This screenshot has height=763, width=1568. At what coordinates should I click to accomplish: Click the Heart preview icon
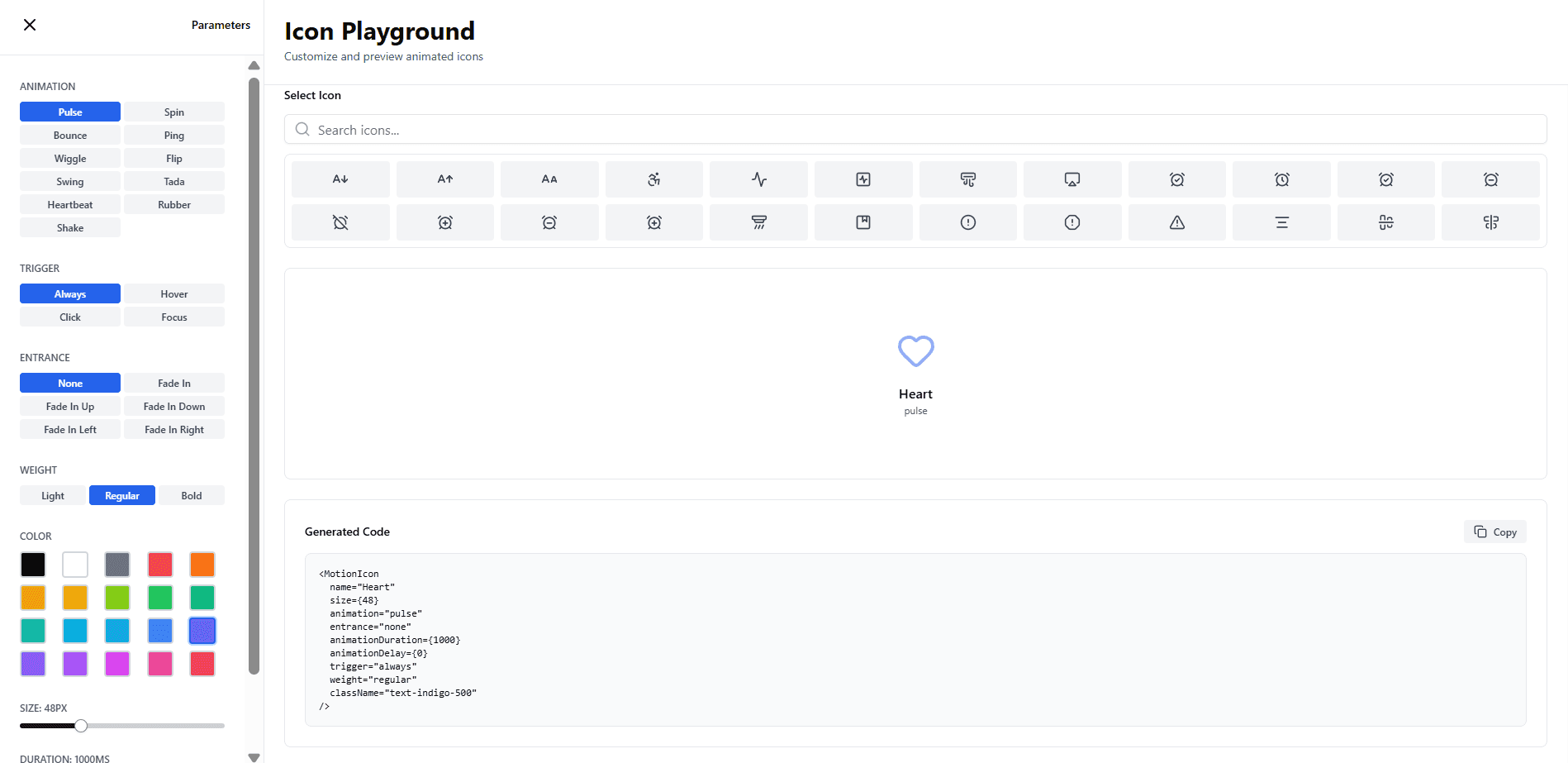[915, 351]
